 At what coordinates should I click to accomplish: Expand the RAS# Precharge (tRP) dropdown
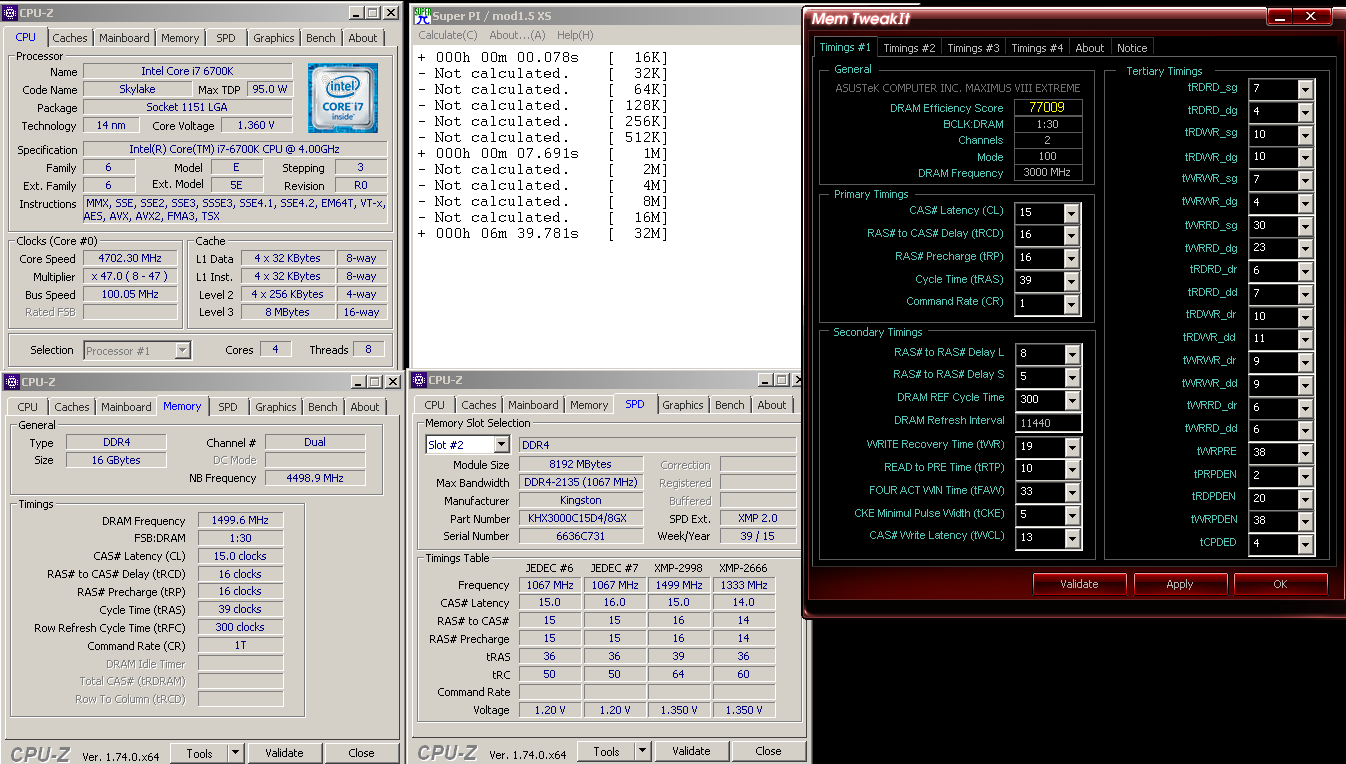[1072, 258]
